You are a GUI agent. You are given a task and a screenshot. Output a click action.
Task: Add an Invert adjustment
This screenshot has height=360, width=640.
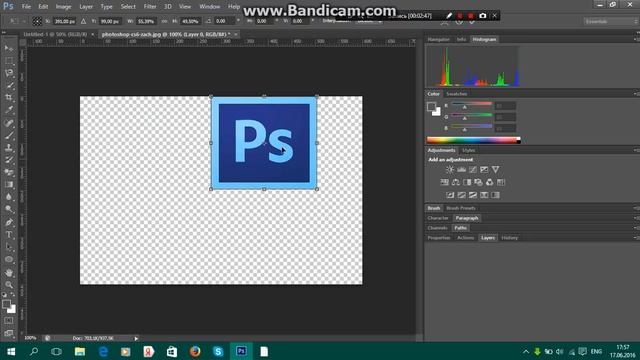point(450,195)
